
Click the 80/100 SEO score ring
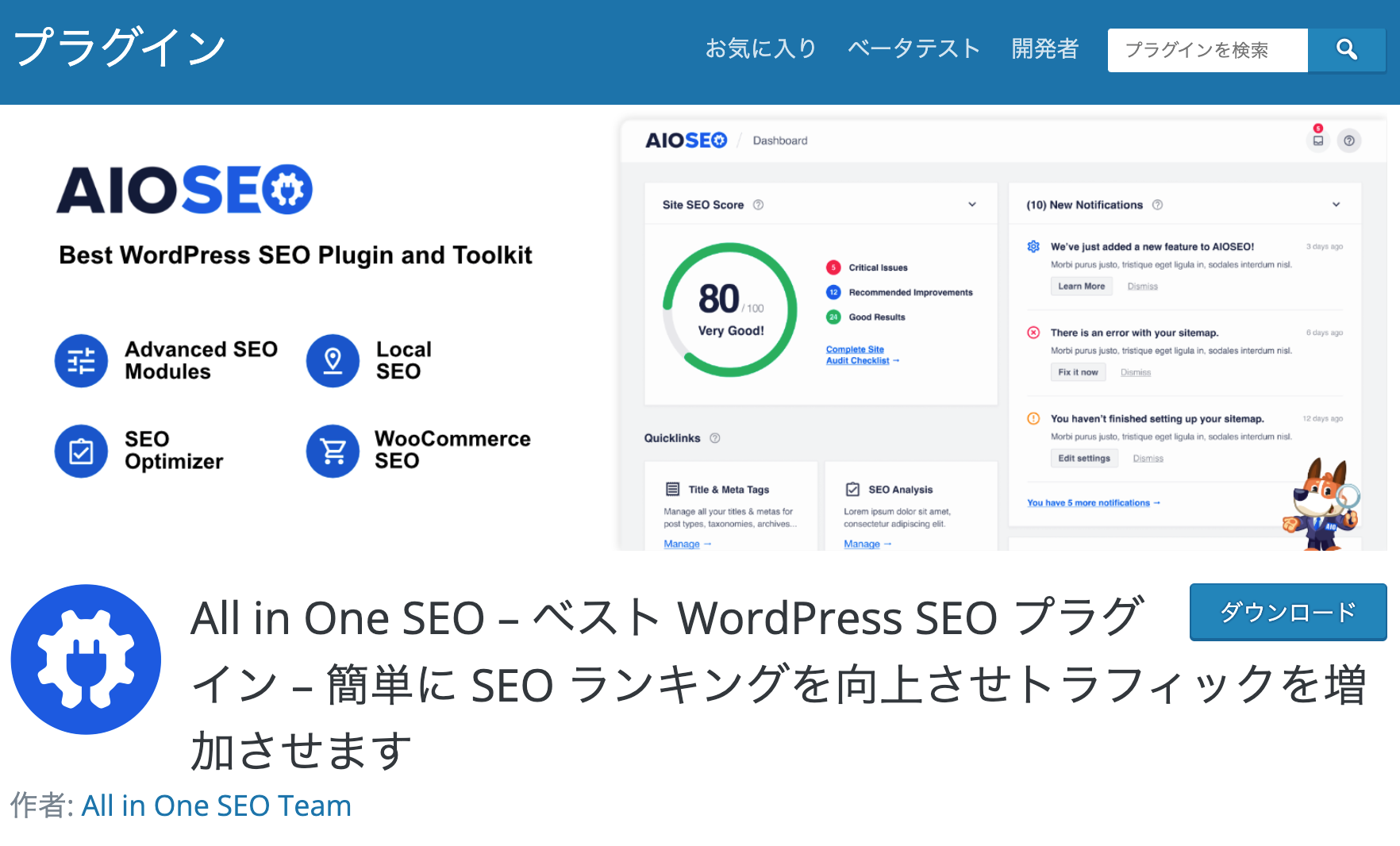pyautogui.click(x=730, y=310)
